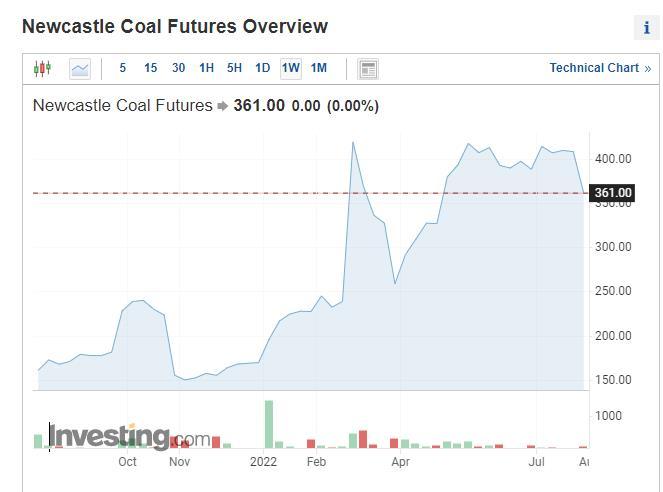Select the 5 minute timeframe
The height and width of the screenshot is (492, 663).
coord(123,68)
